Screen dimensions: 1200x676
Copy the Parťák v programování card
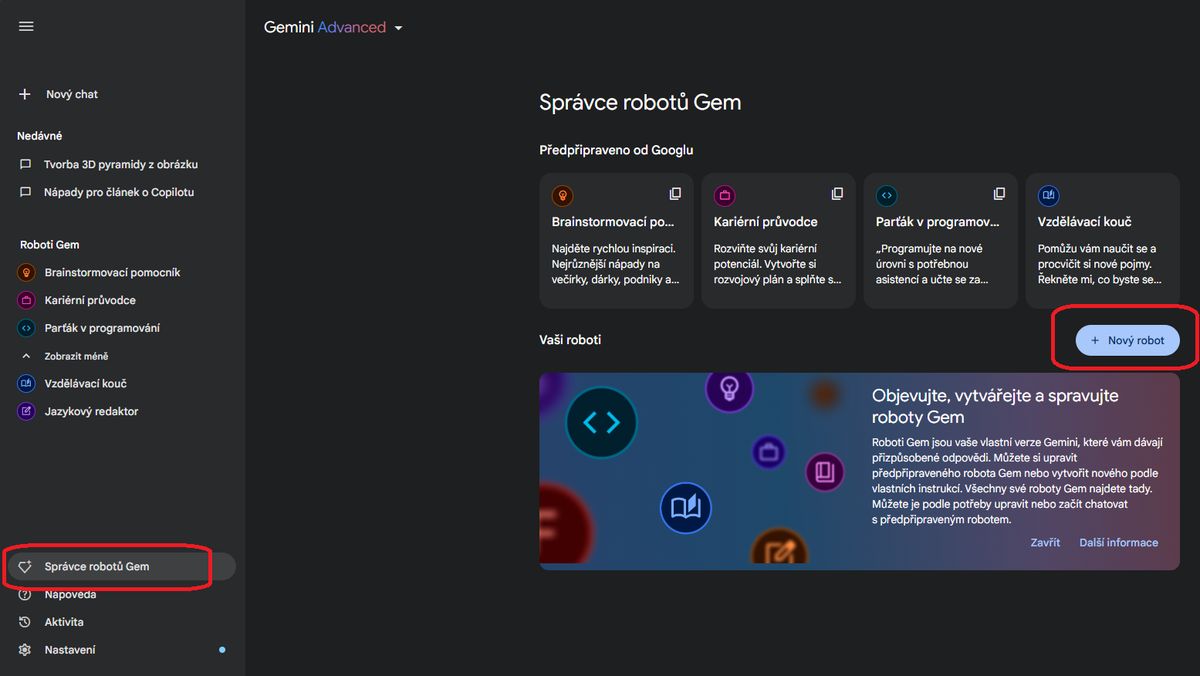pos(999,194)
